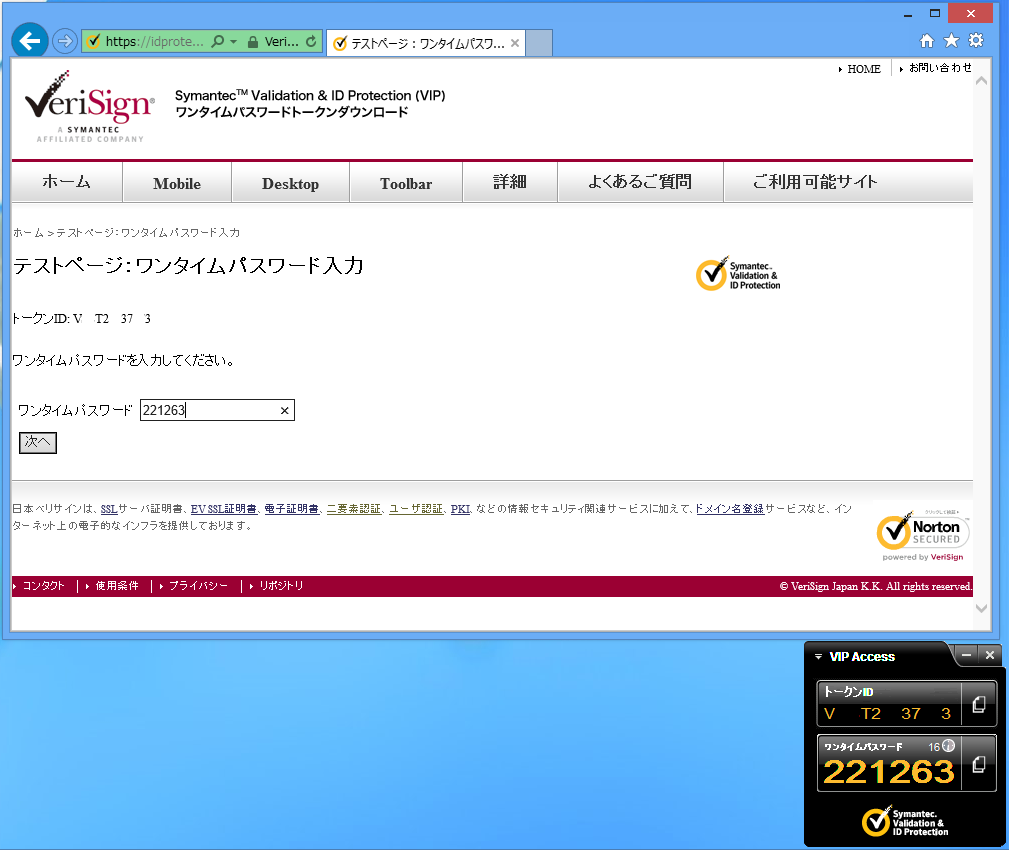The width and height of the screenshot is (1009, 850).
Task: Open the 使用条件 footer link
Action: [x=116, y=586]
